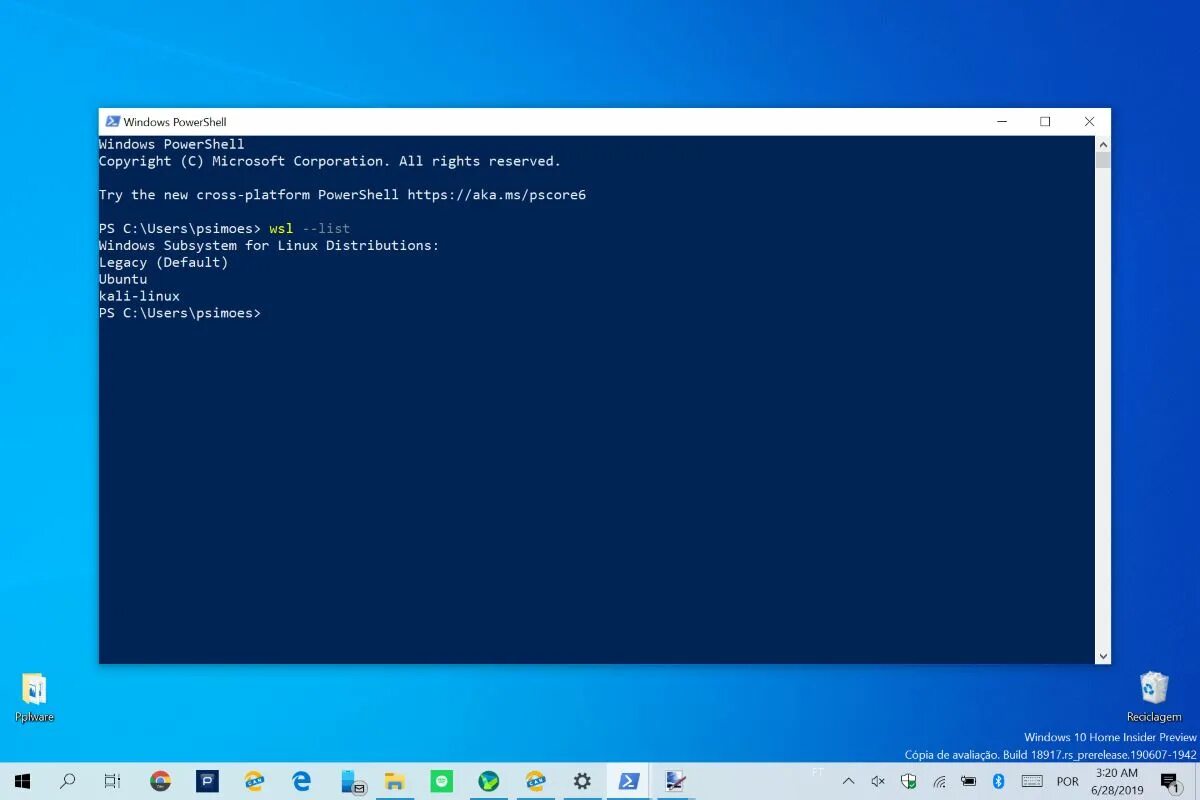Open PowerShell window system menu icon
Viewport: 1200px width, 800px height.
(113, 122)
